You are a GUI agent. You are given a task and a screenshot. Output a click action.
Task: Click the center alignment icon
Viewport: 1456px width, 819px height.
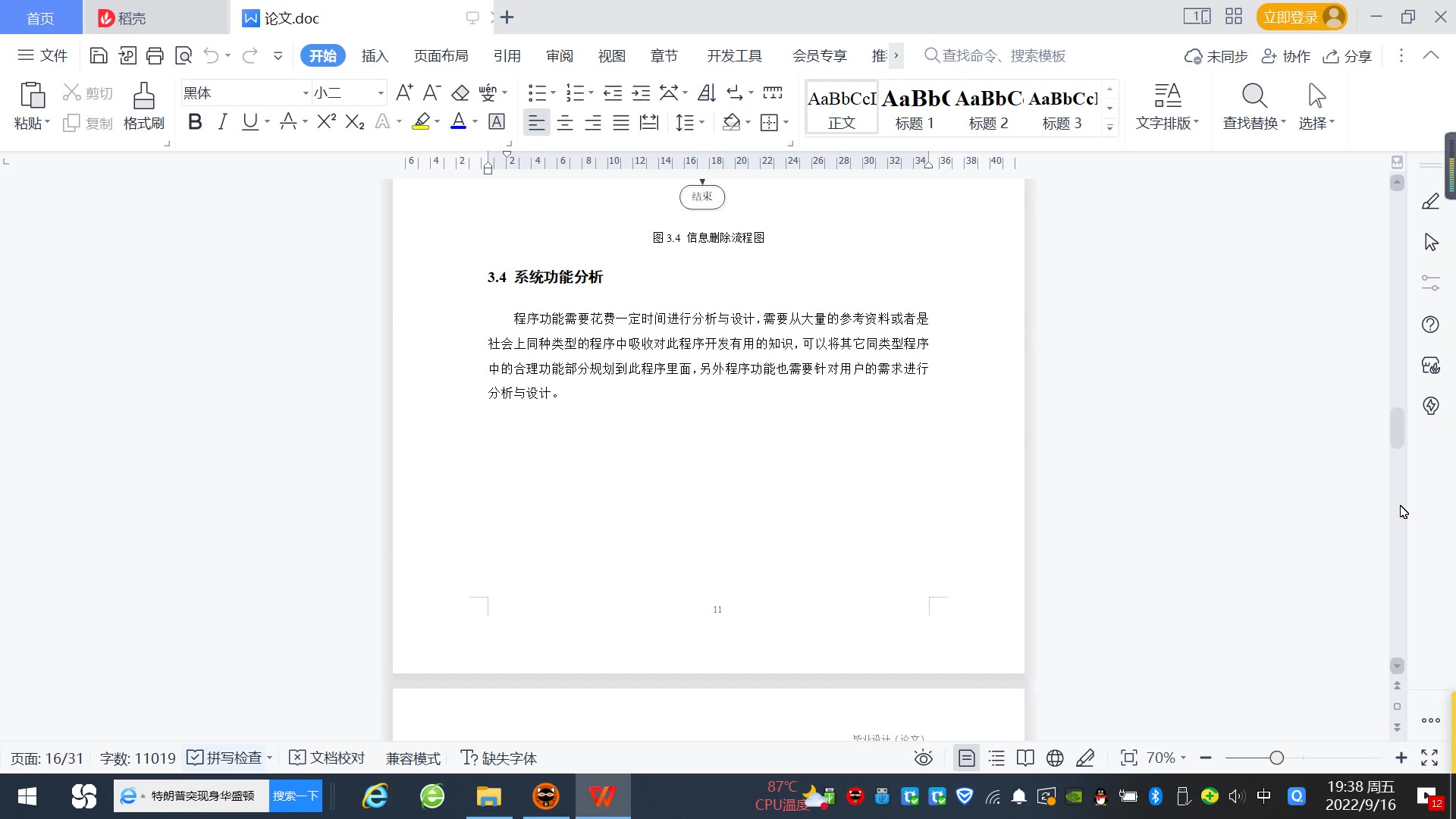[x=564, y=123]
